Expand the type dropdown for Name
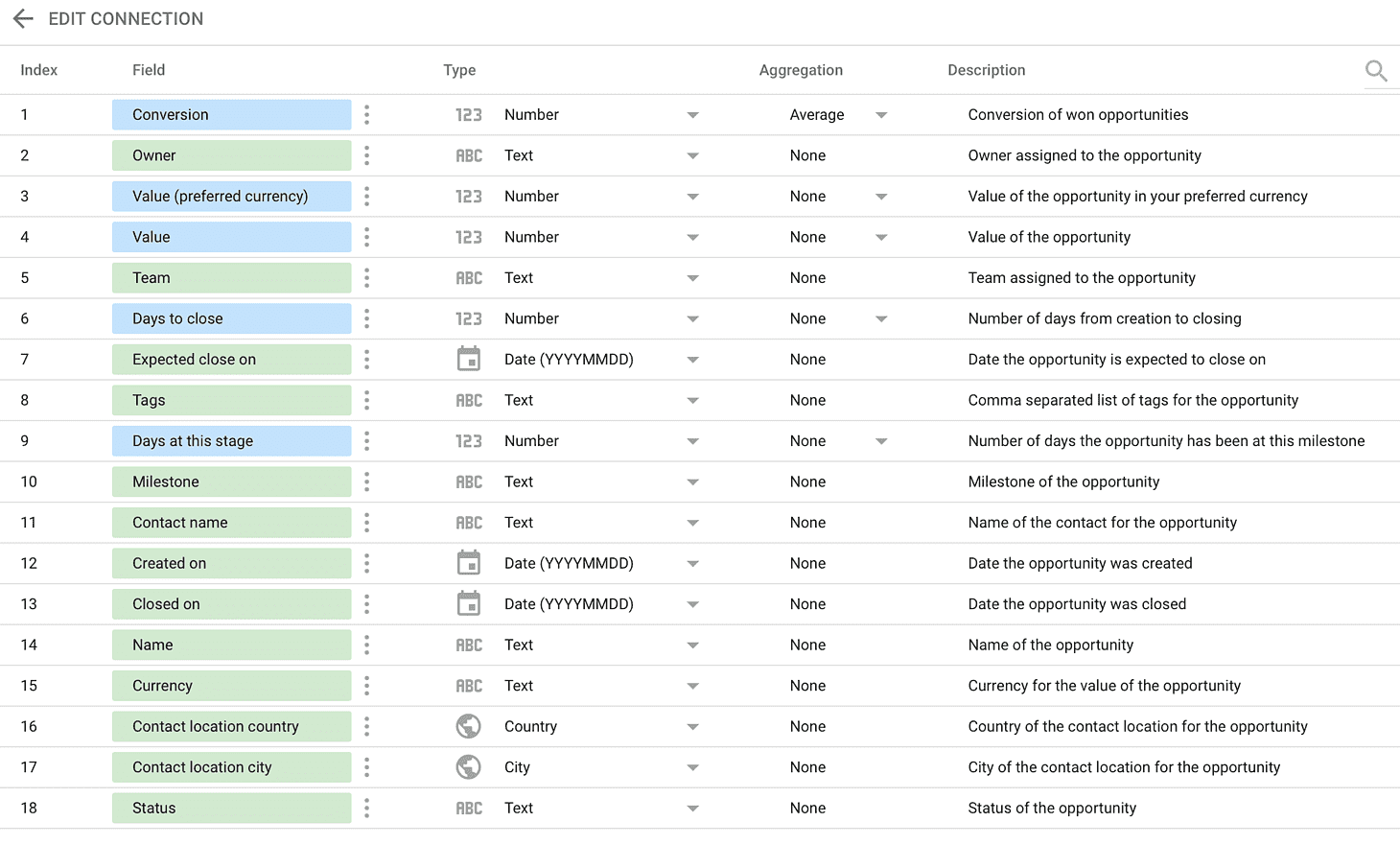 click(x=692, y=645)
